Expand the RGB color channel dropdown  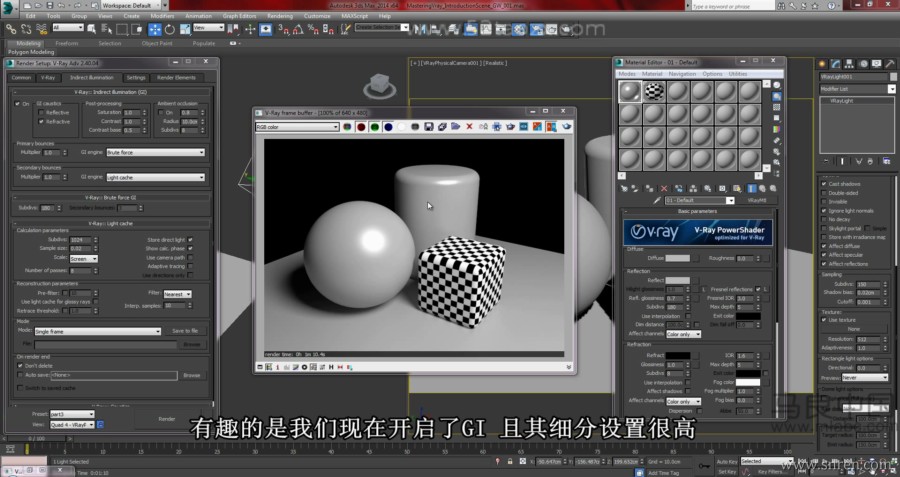tap(296, 127)
